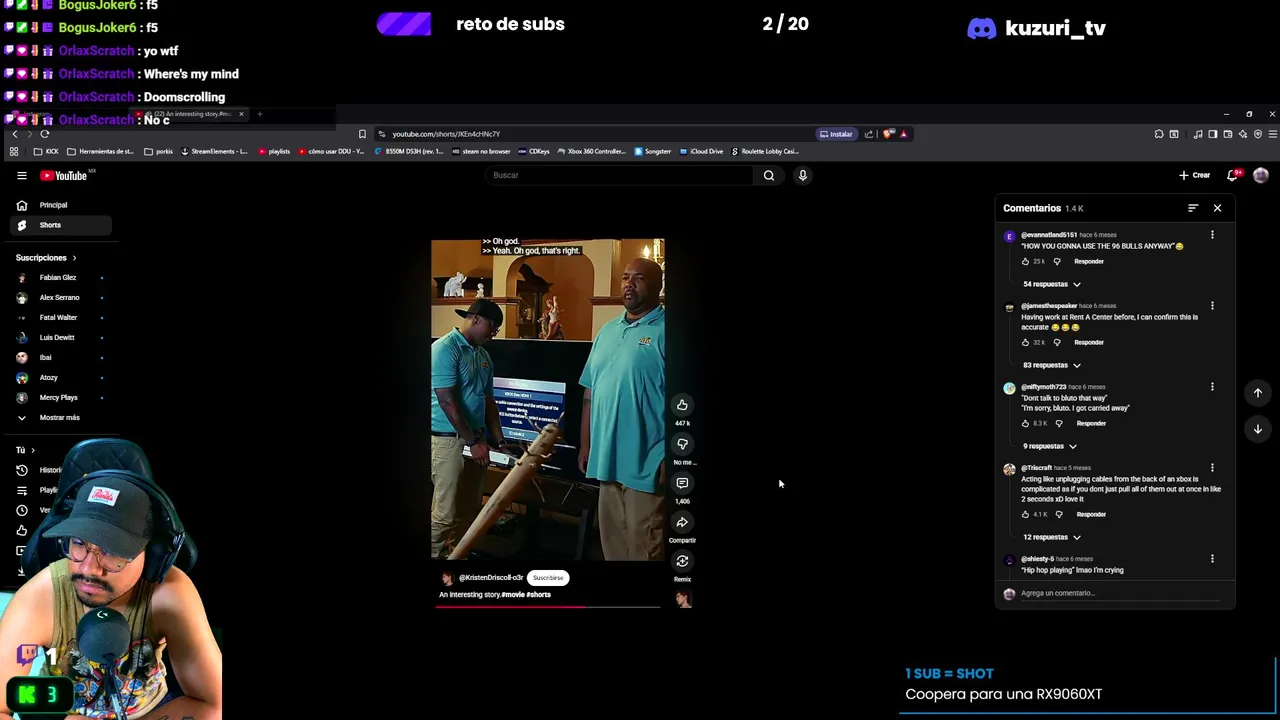Expand Mostrar más in subscriptions list
Image resolution: width=1280 pixels, height=720 pixels.
coord(58,417)
